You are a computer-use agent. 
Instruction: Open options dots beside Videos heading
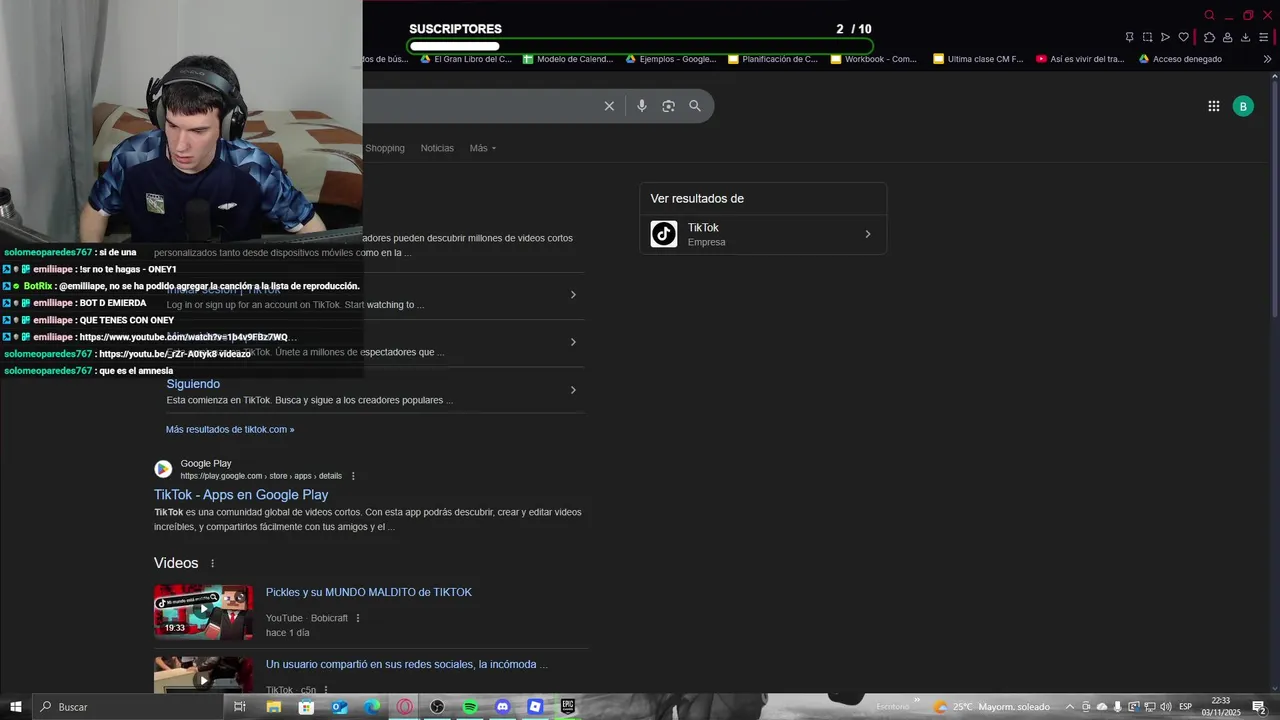click(212, 563)
